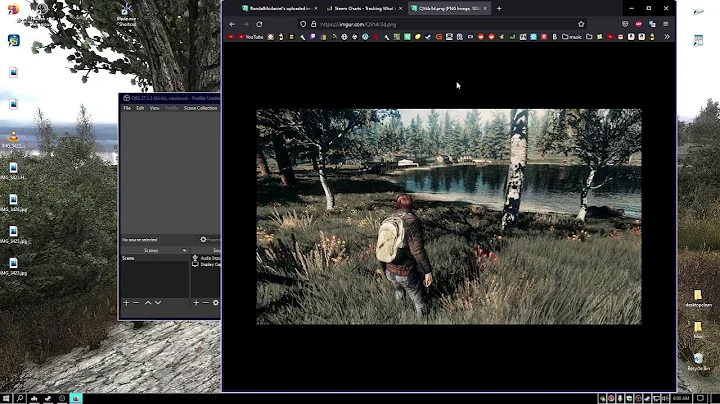Viewport: 720px width, 404px height.
Task: Open the purple Twitch bookmark
Action: tap(313, 37)
